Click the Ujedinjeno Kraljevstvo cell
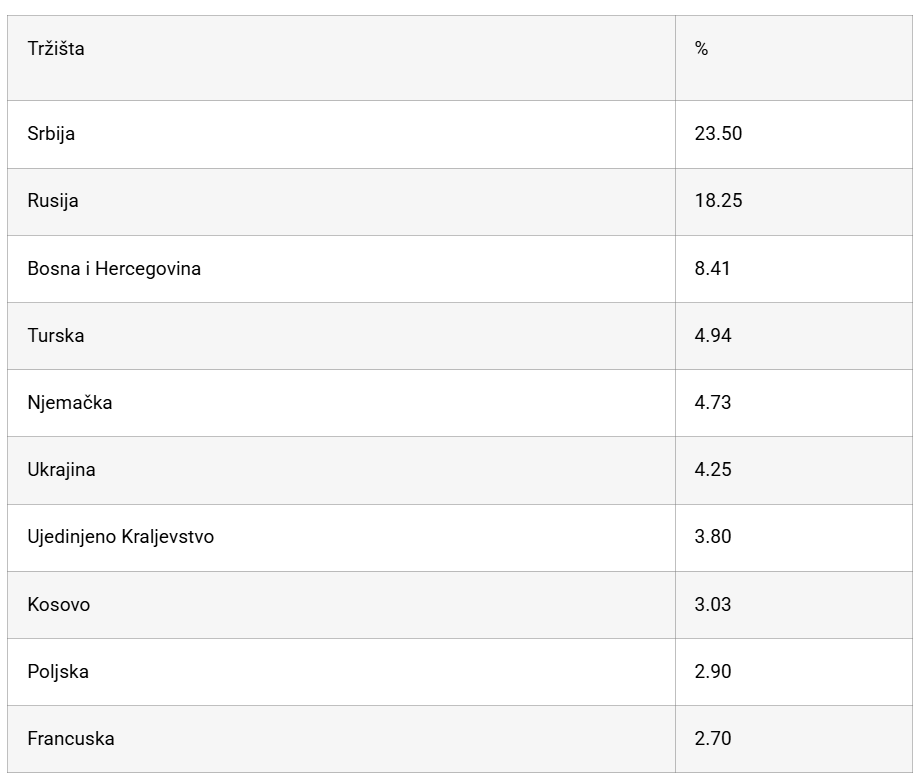The image size is (916, 780). pyautogui.click(x=341, y=538)
